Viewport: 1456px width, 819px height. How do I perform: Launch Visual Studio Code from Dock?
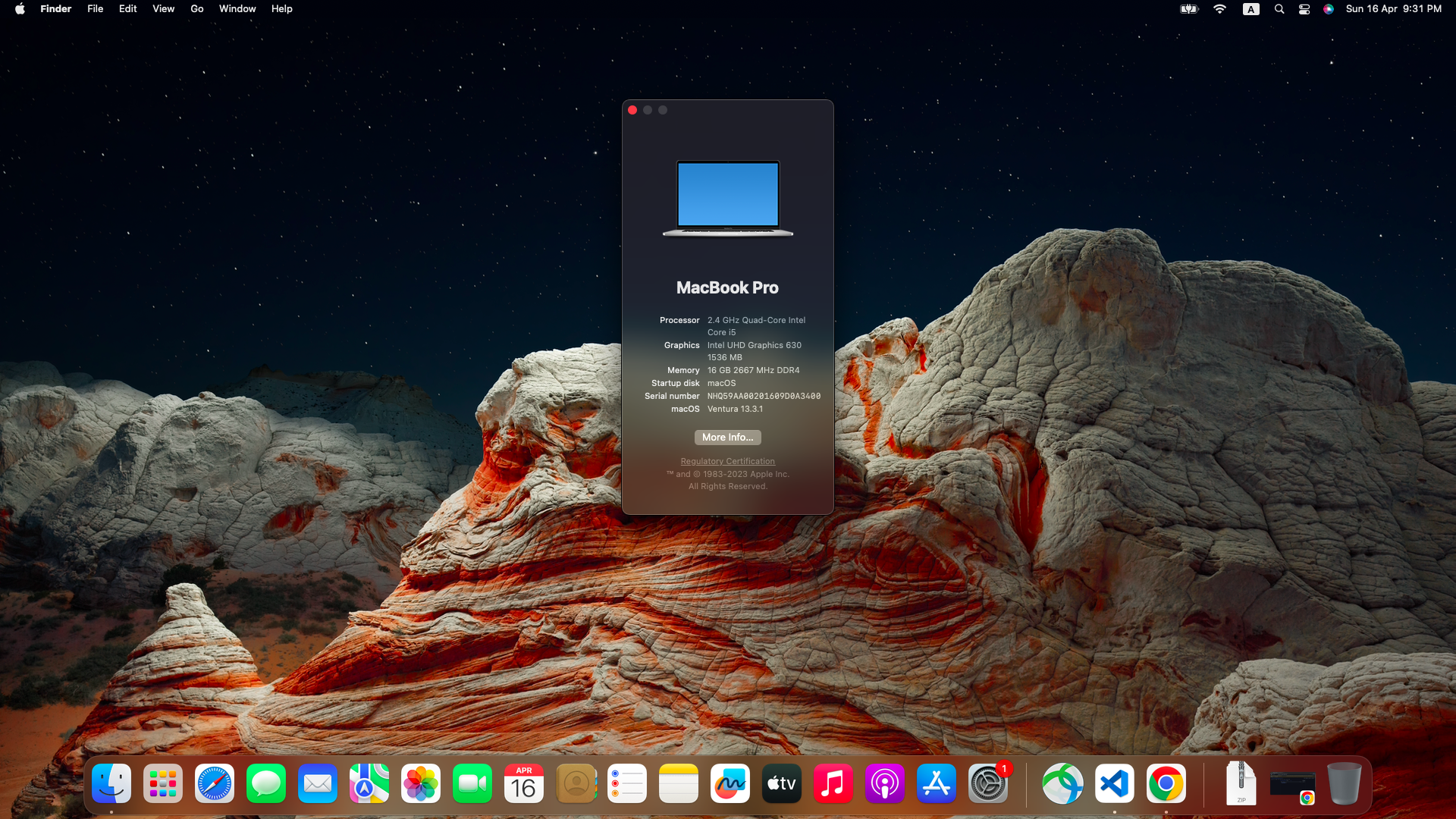point(1115,783)
